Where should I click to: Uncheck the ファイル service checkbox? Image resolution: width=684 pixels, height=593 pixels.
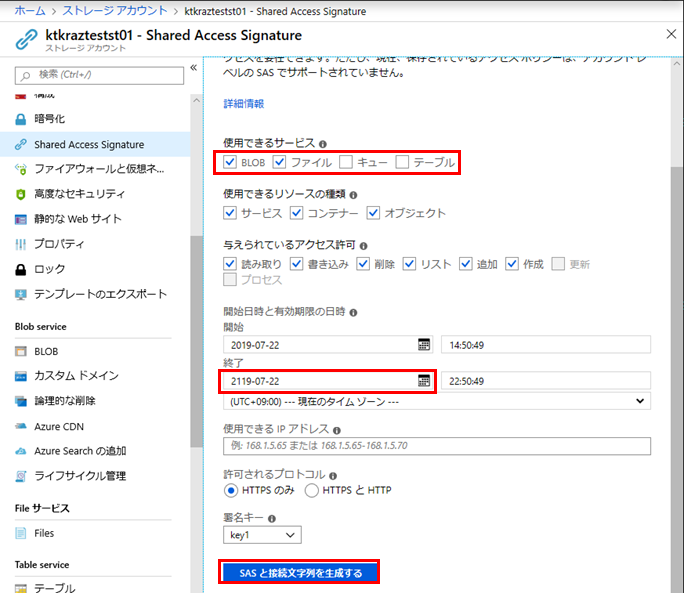pos(279,162)
